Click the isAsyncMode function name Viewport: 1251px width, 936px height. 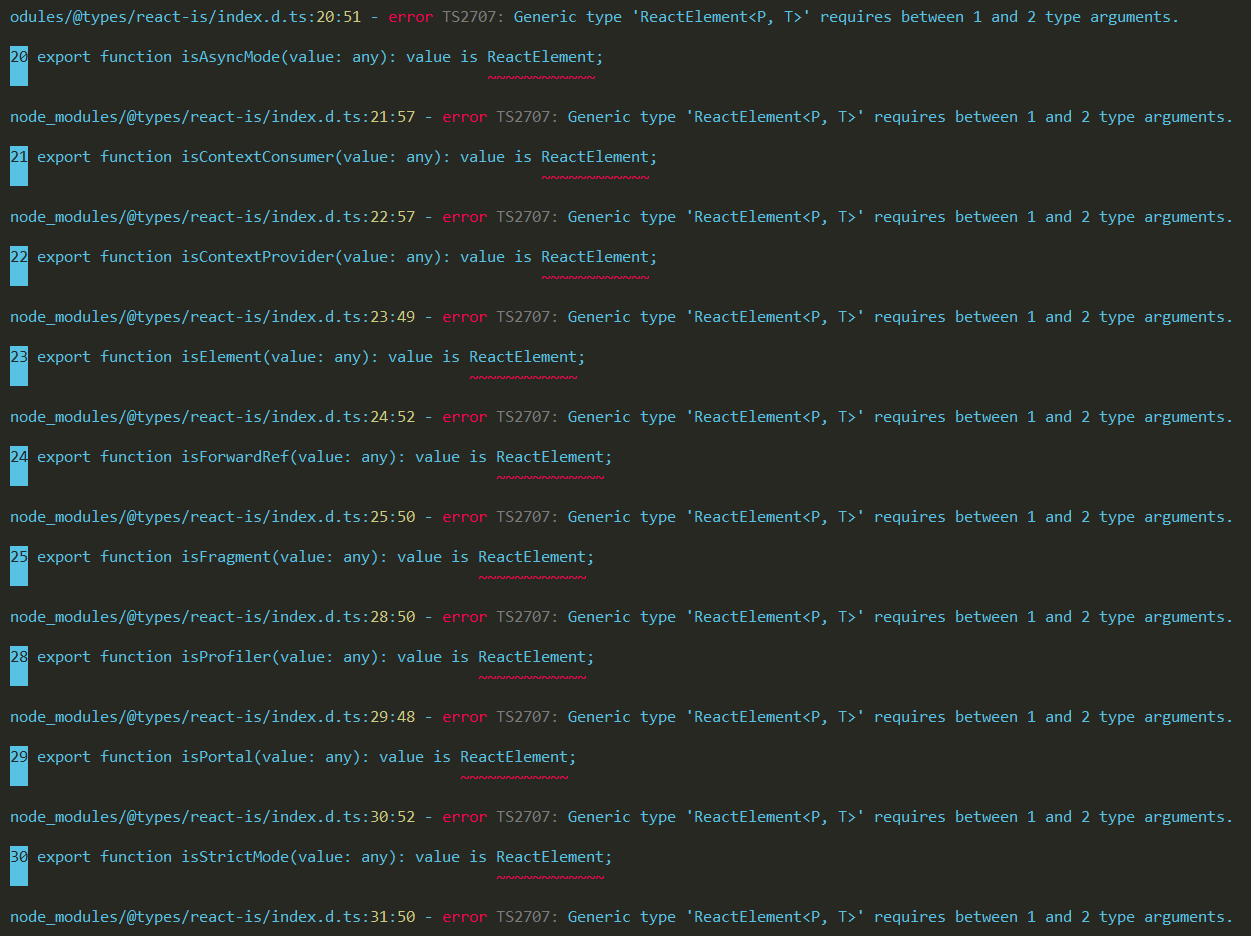[x=231, y=57]
